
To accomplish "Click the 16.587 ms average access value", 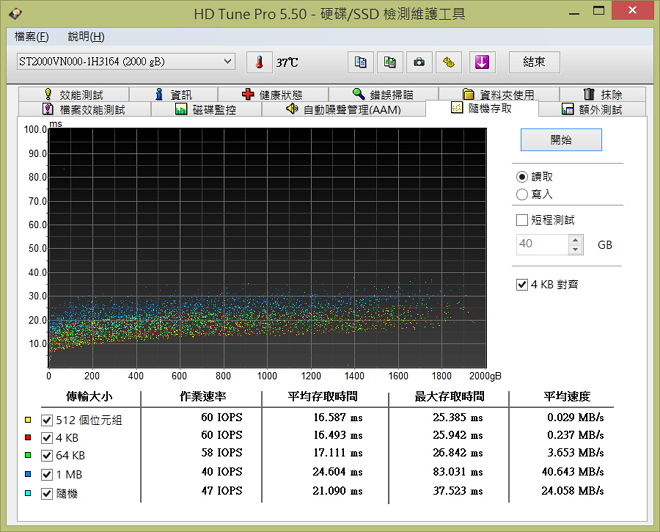I will click(338, 417).
